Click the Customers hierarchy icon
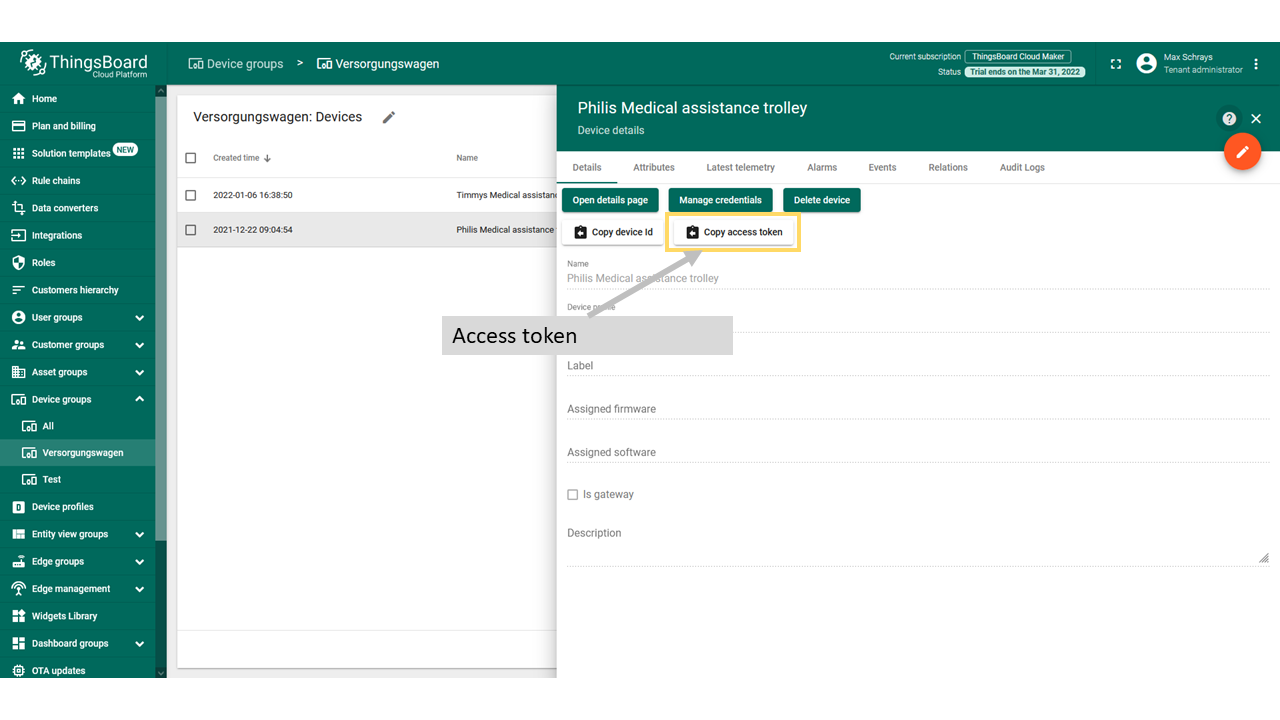This screenshot has height=720, width=1280. click(18, 290)
